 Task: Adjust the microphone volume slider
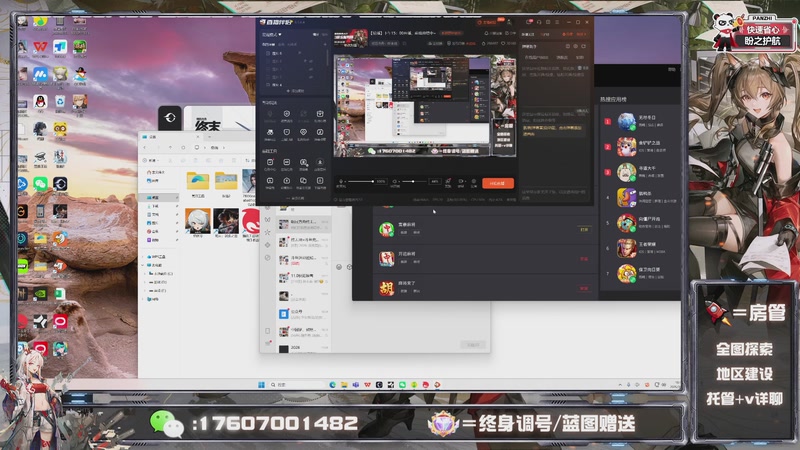(x=361, y=181)
